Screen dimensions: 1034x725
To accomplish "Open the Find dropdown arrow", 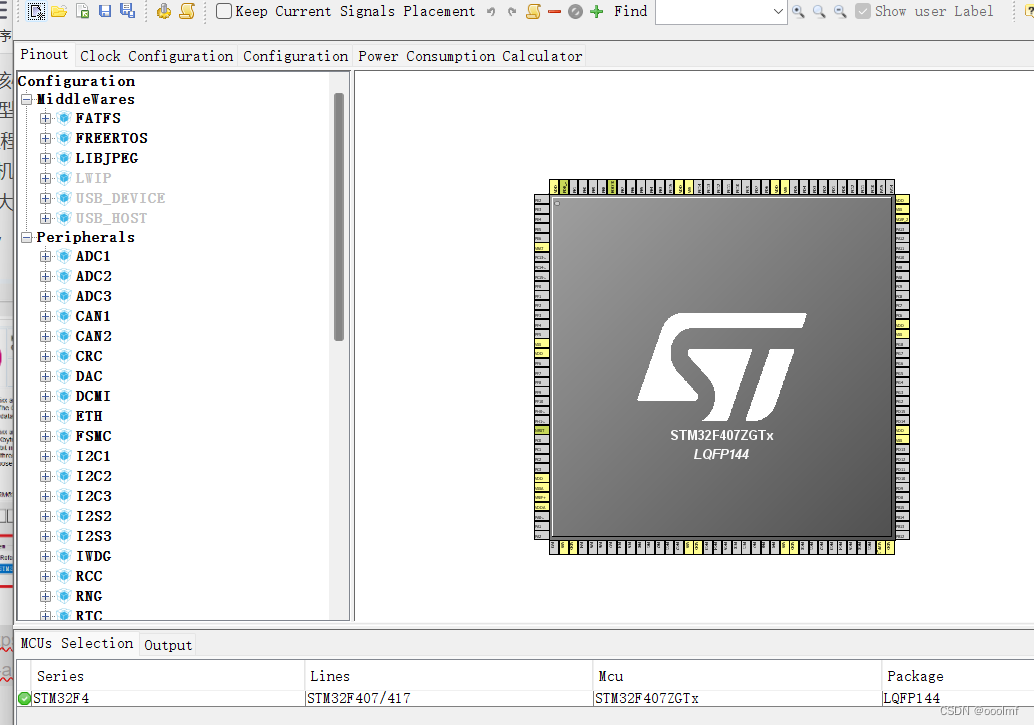I will 778,11.
